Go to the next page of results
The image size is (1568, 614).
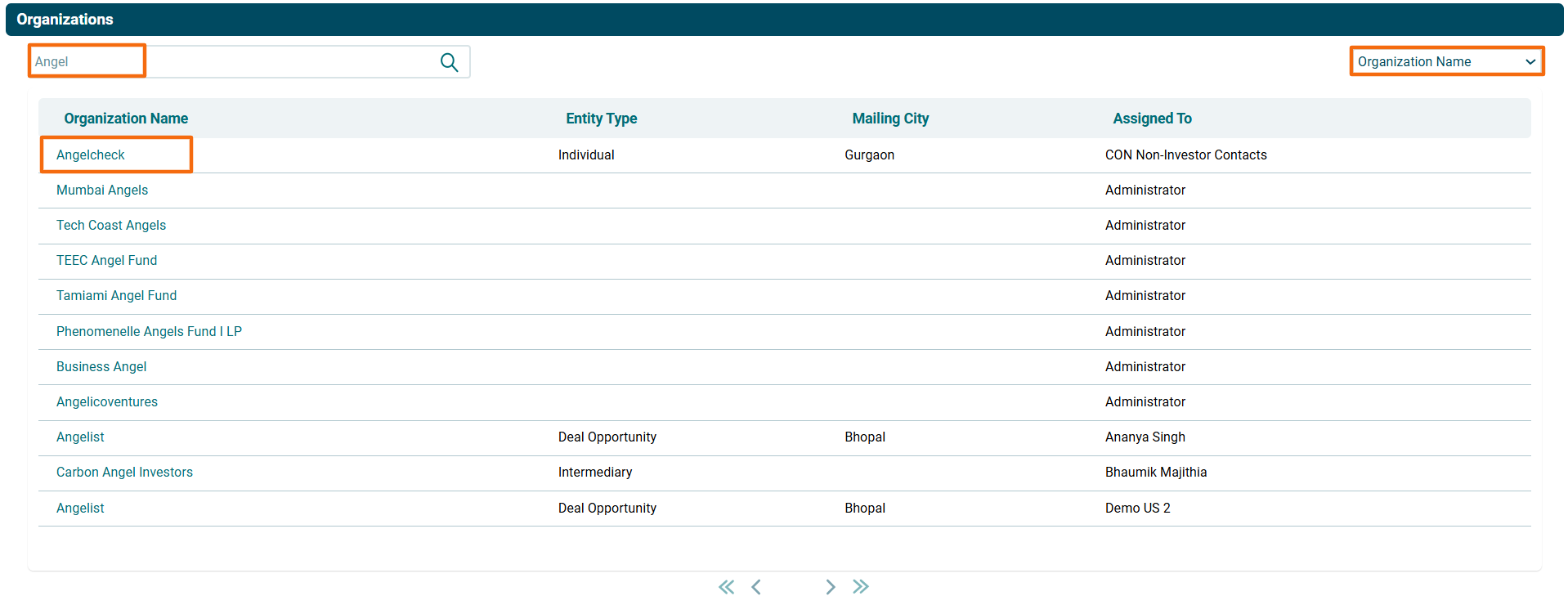pyautogui.click(x=830, y=587)
